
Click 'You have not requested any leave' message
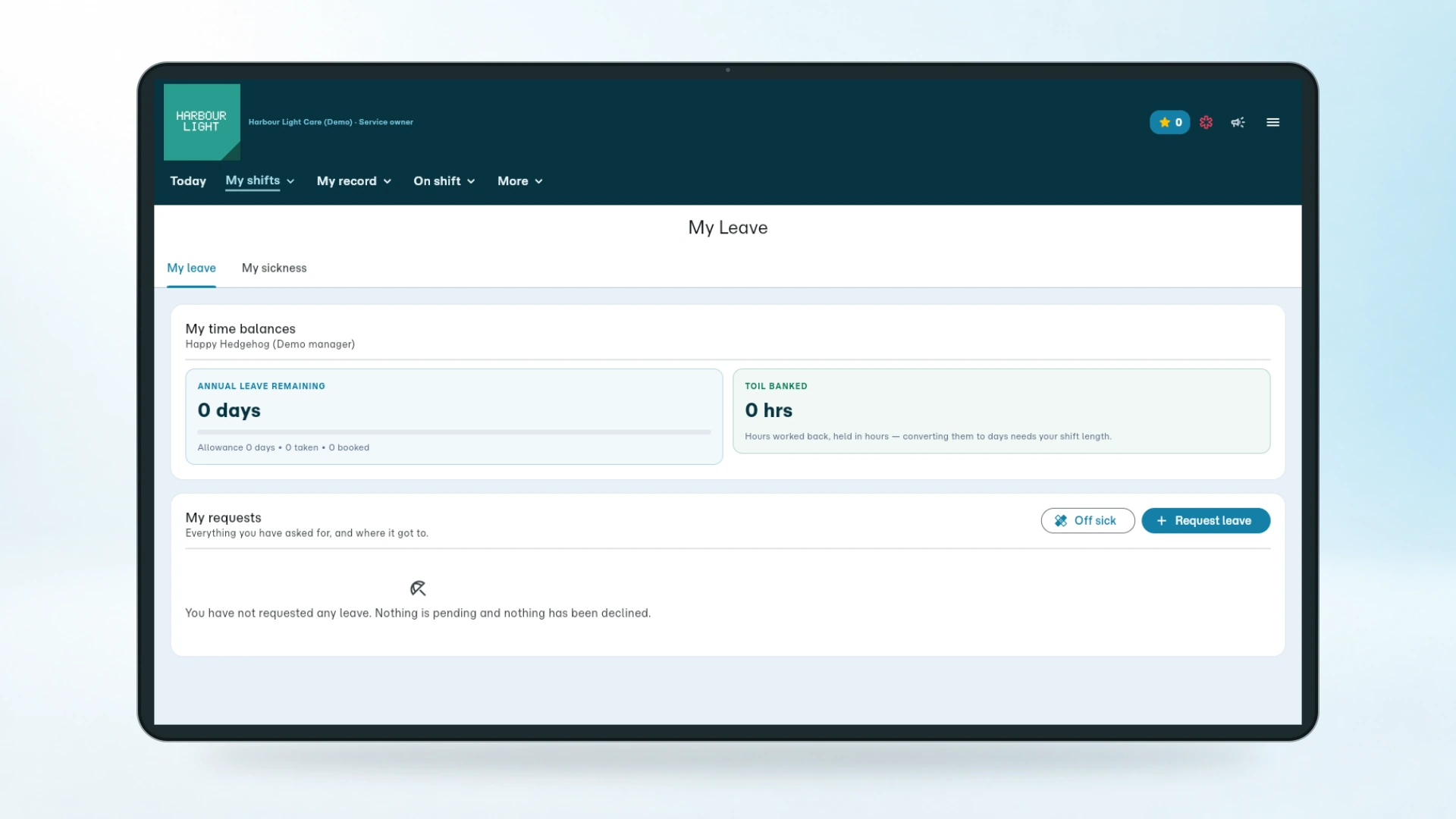(x=418, y=613)
